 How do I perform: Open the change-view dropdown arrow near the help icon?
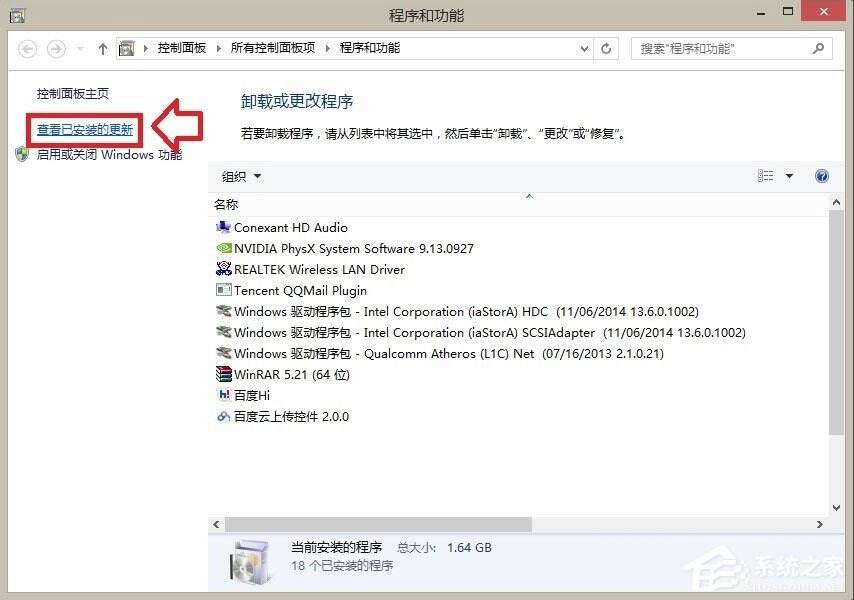789,176
